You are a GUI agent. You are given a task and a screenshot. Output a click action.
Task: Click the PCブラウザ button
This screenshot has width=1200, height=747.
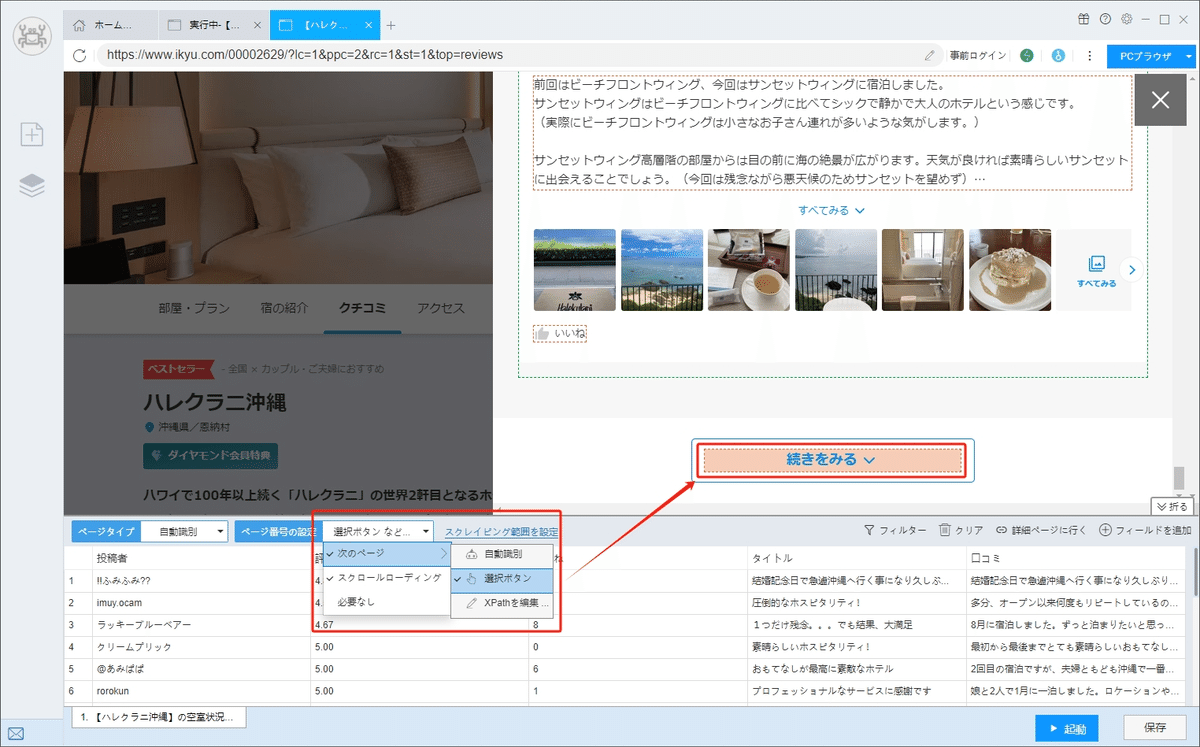(1144, 57)
